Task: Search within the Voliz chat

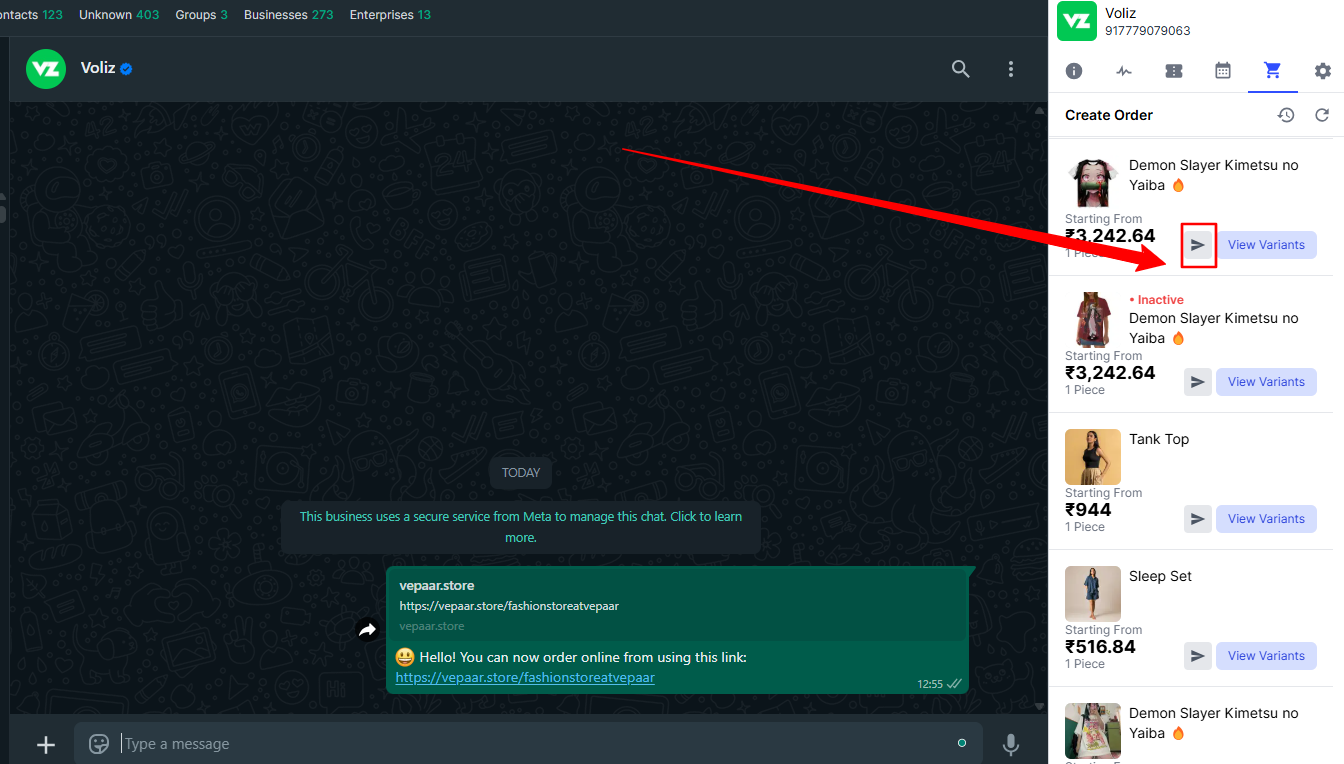Action: [x=960, y=69]
